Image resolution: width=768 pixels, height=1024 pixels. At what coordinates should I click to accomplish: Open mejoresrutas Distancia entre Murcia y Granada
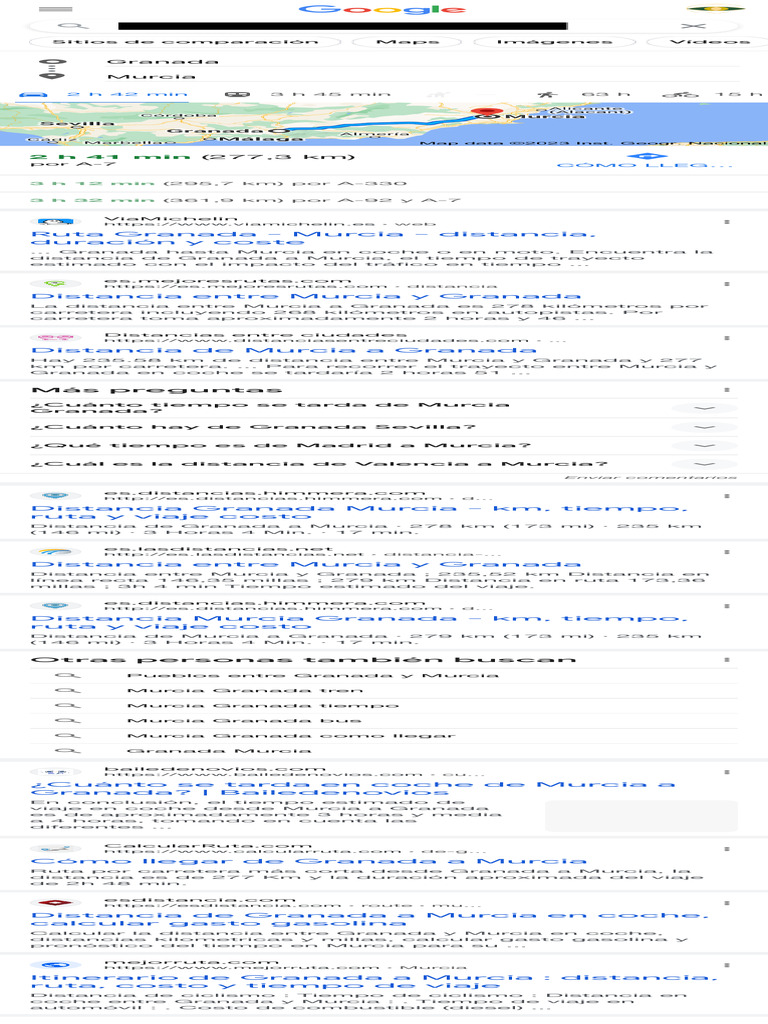(306, 296)
